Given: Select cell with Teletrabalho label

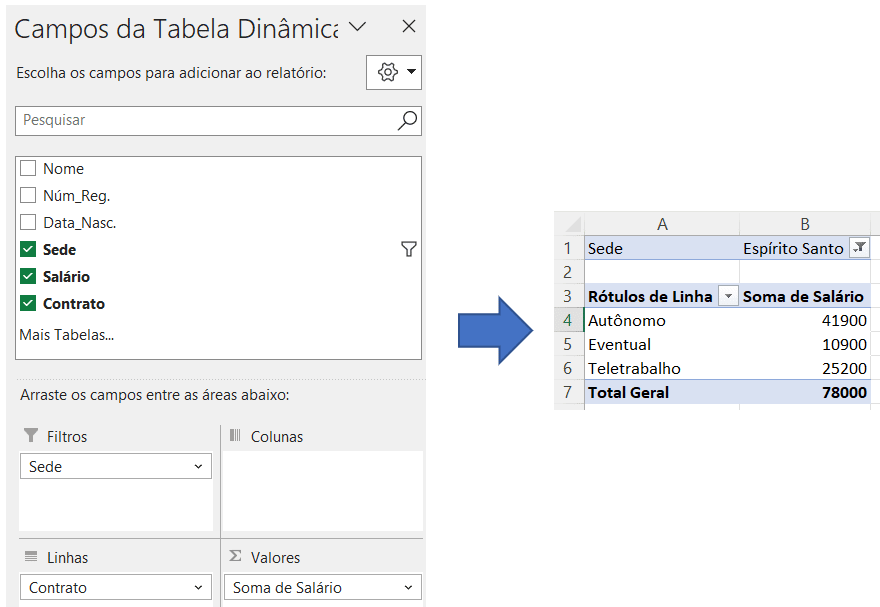Looking at the screenshot, I should pos(662,369).
